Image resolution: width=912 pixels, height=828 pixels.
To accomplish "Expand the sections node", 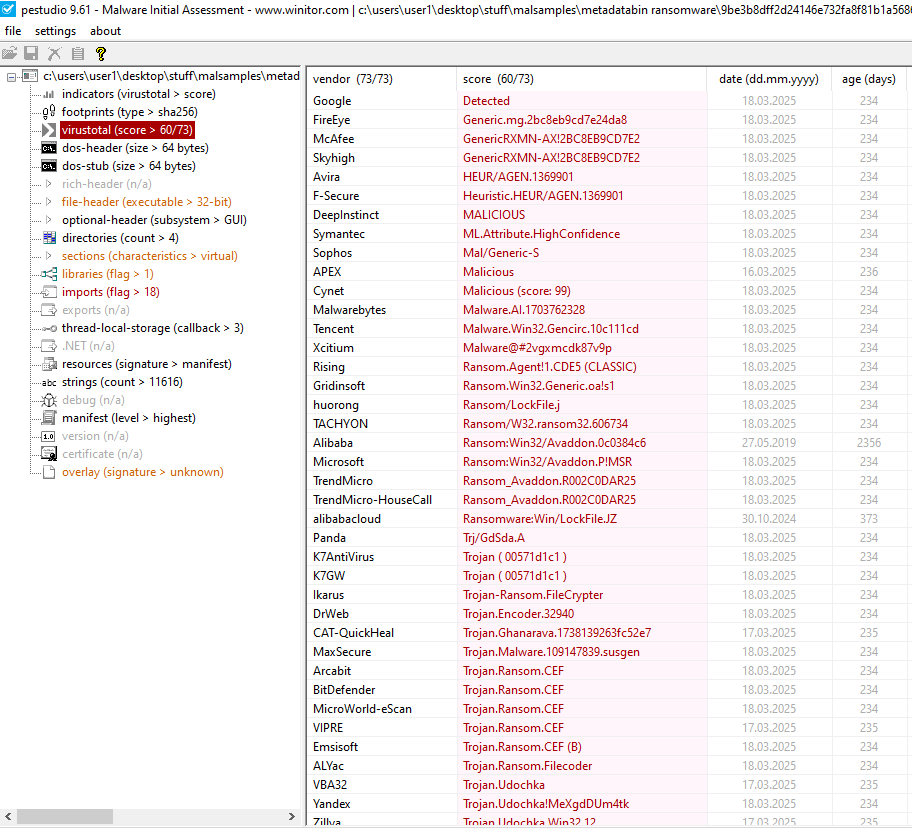I will [x=49, y=256].
